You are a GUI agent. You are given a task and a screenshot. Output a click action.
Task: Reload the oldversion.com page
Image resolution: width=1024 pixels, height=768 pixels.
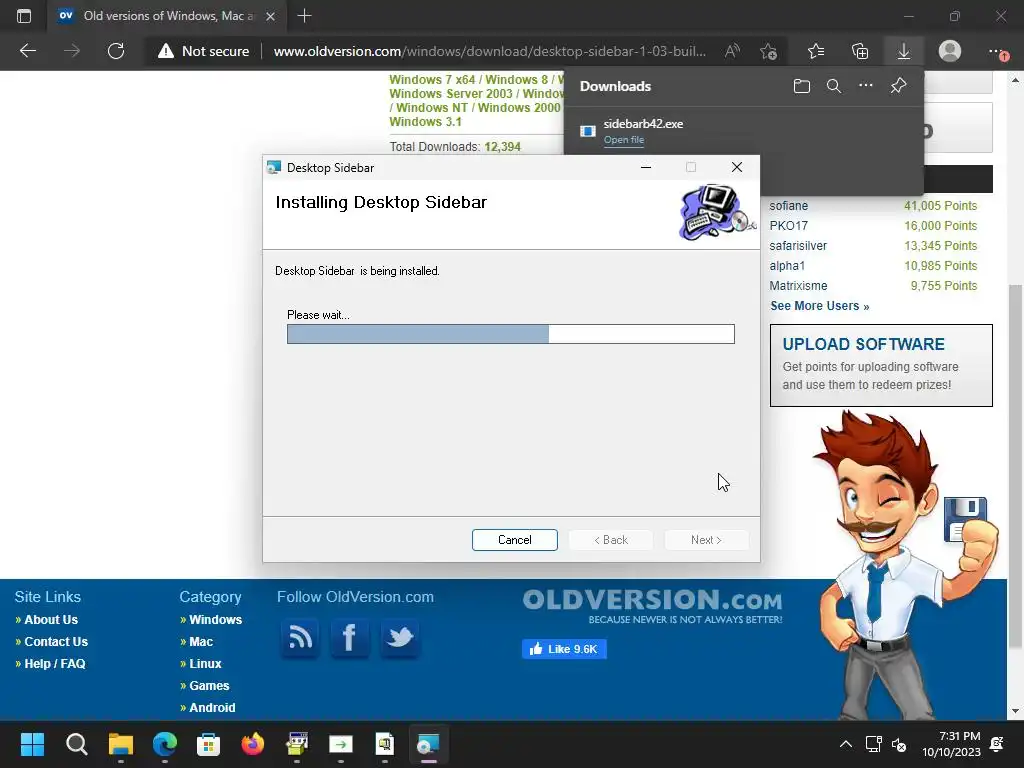point(116,51)
